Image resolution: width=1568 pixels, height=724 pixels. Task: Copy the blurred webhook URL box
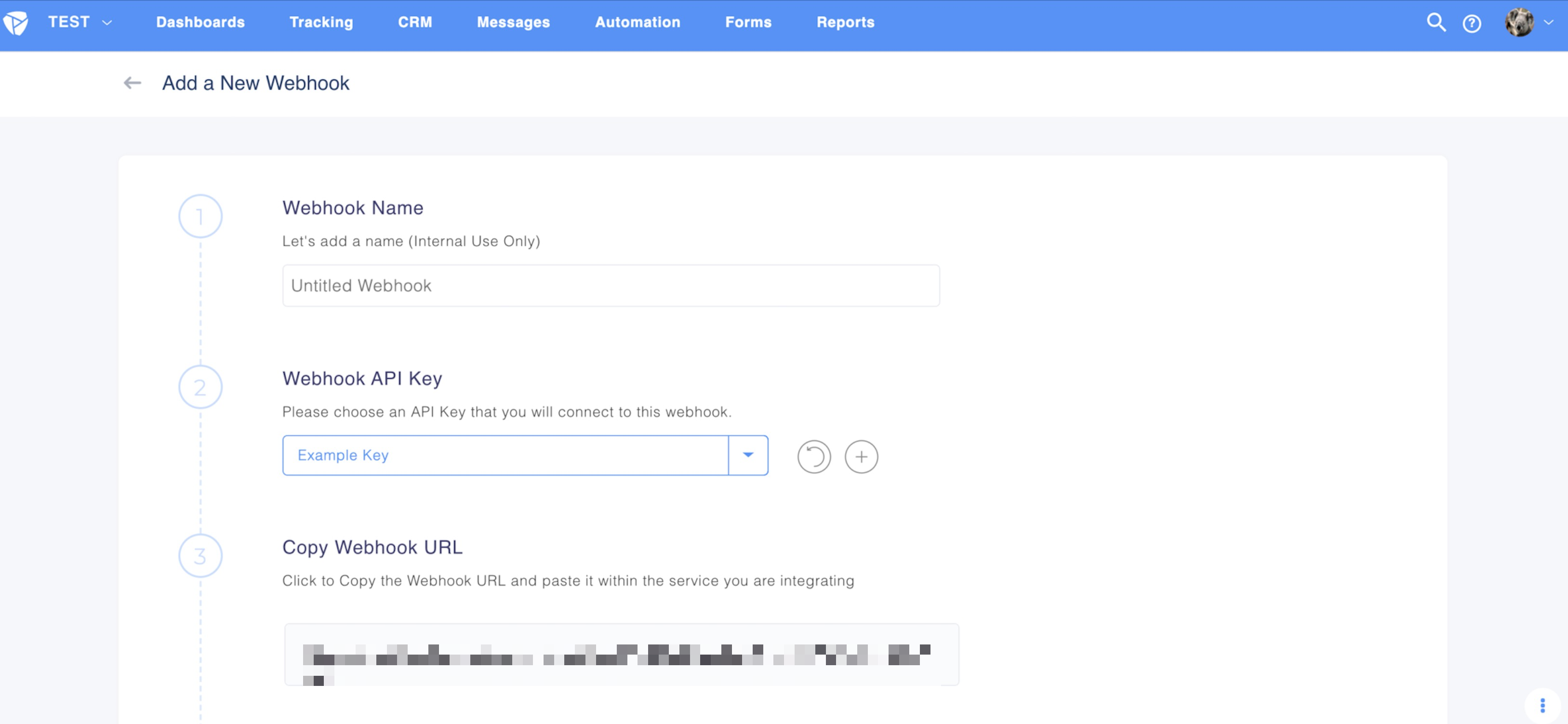click(622, 655)
